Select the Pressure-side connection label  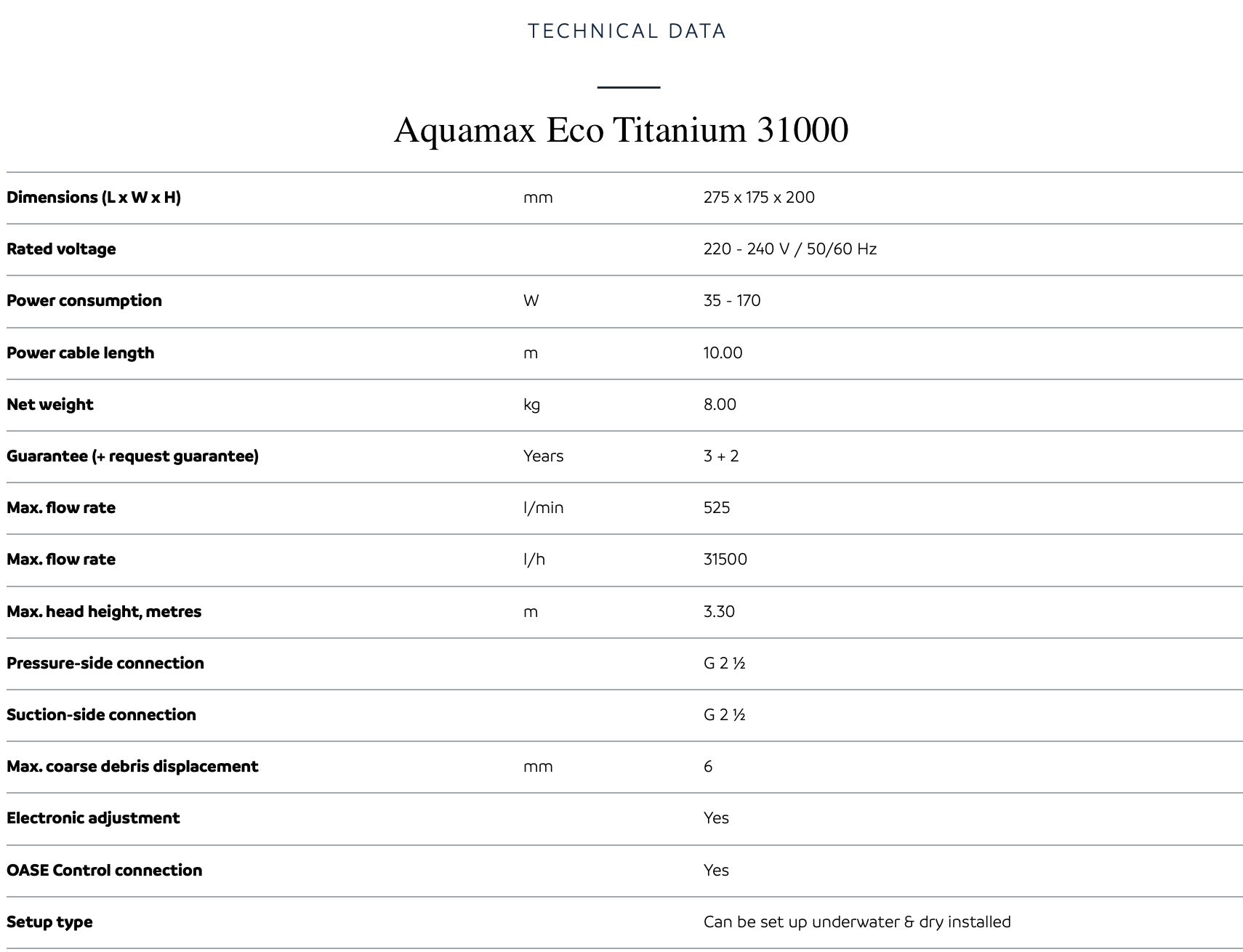[105, 663]
